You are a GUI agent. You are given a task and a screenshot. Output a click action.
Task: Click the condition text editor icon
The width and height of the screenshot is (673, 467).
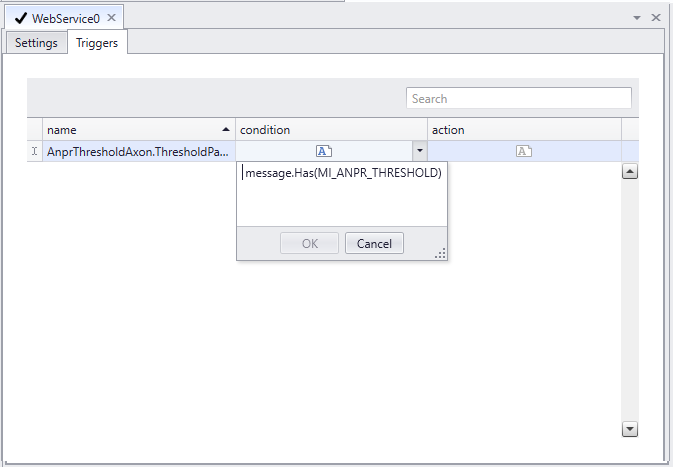point(324,151)
